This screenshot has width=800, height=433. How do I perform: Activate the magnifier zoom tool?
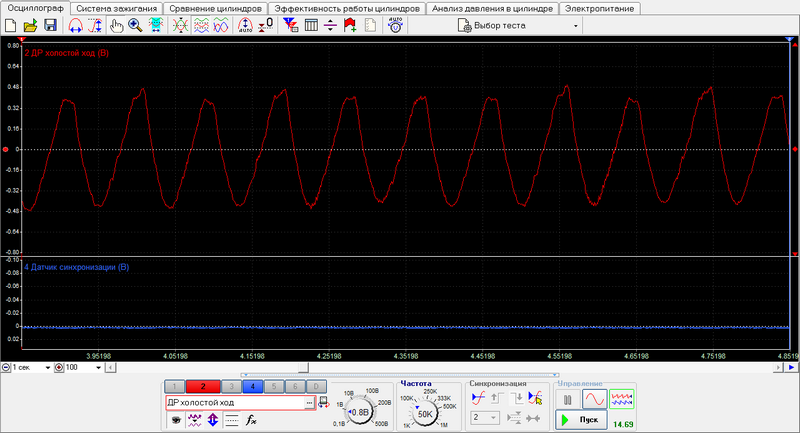135,25
